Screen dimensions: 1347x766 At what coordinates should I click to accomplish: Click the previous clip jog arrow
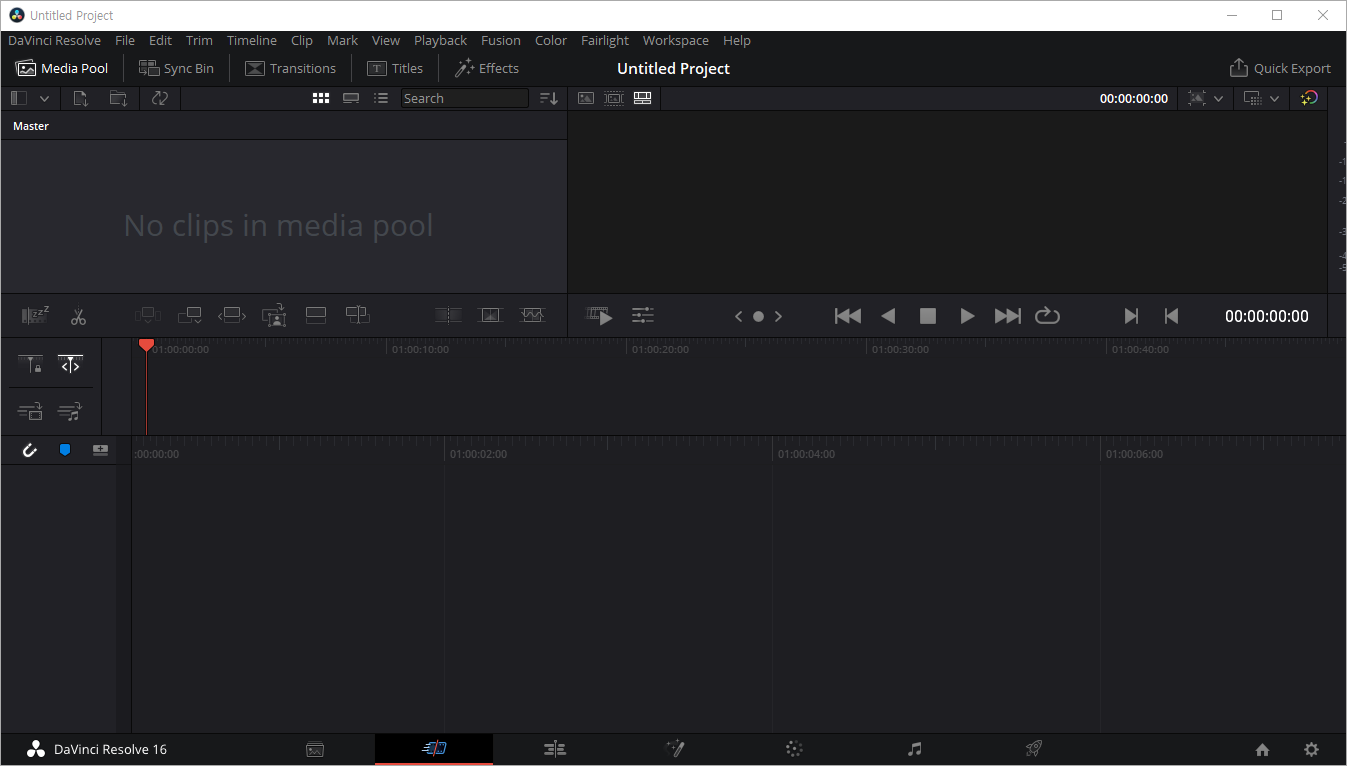pos(739,316)
